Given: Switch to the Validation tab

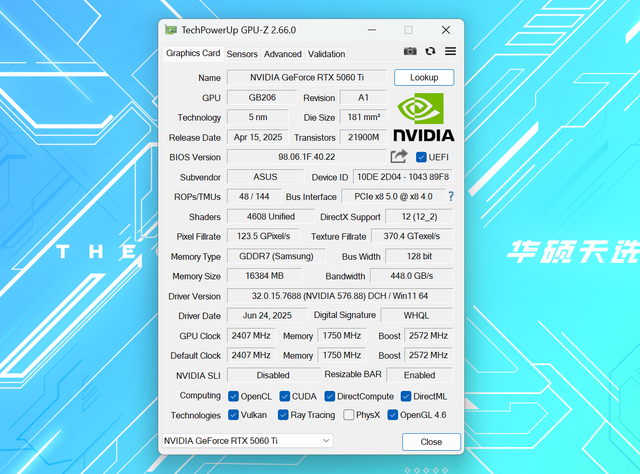Looking at the screenshot, I should pyautogui.click(x=327, y=54).
